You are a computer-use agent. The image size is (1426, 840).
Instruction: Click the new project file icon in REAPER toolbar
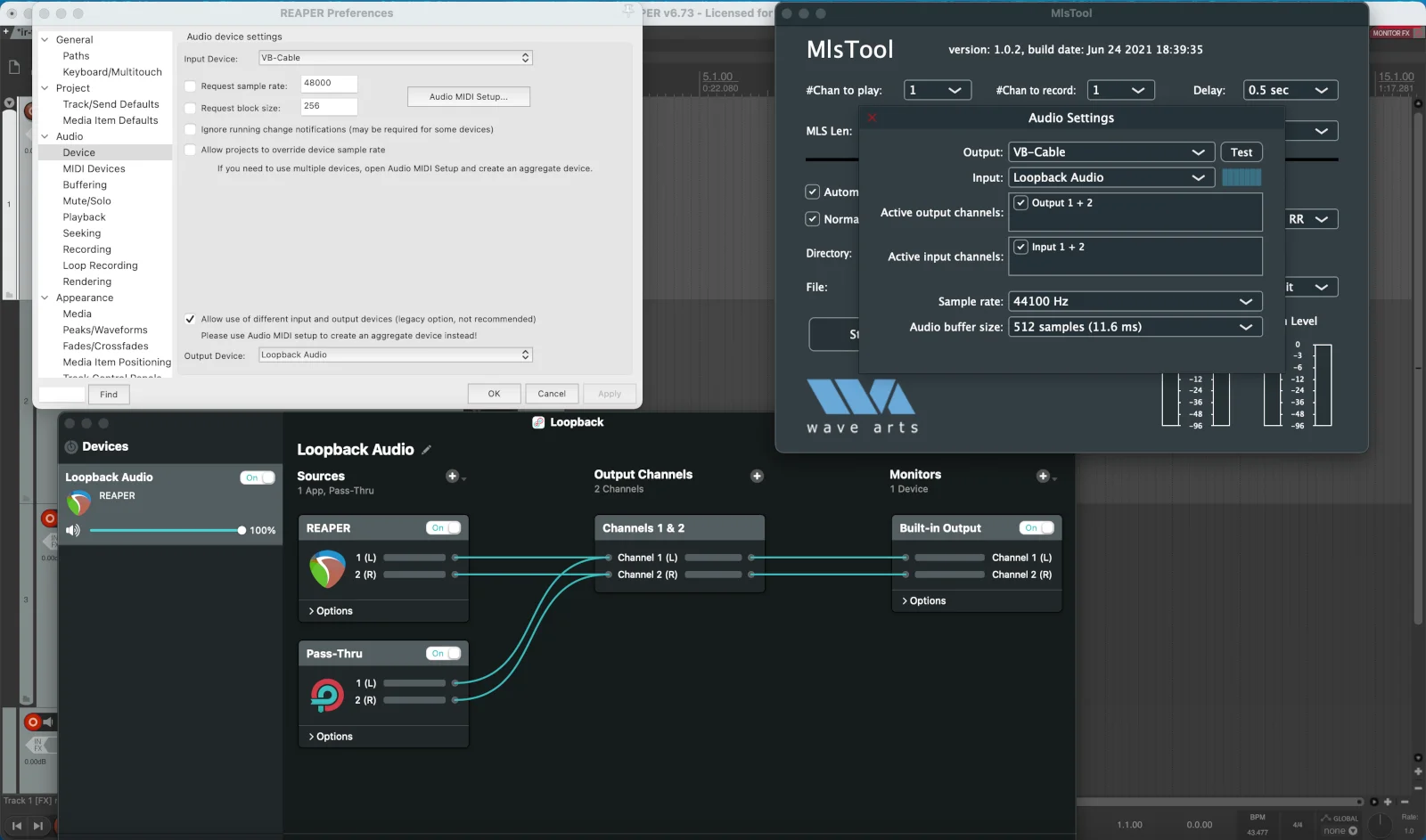point(14,67)
